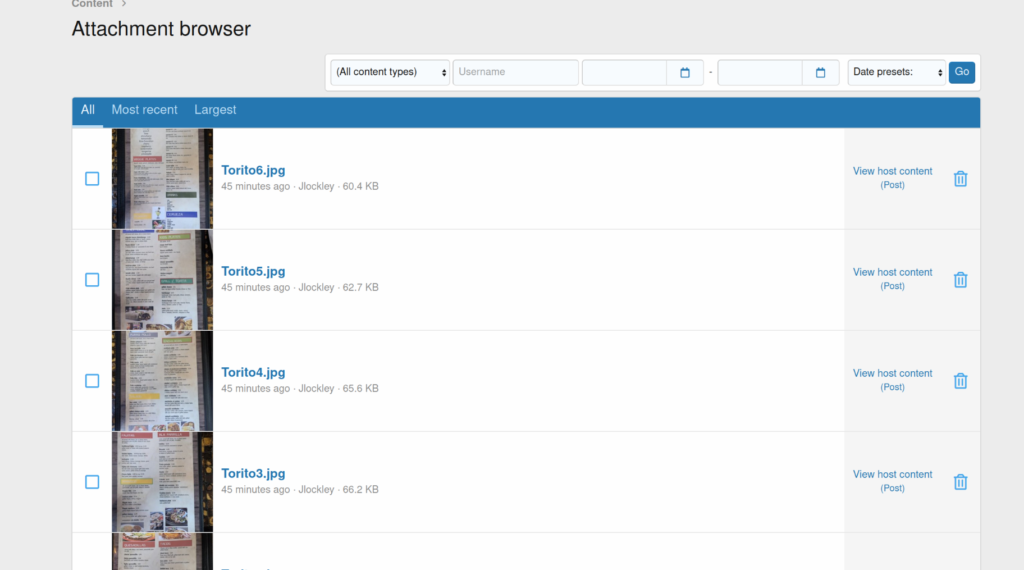Image resolution: width=1024 pixels, height=570 pixels.
Task: Check the box next to Torito4.jpg
Action: coord(92,381)
